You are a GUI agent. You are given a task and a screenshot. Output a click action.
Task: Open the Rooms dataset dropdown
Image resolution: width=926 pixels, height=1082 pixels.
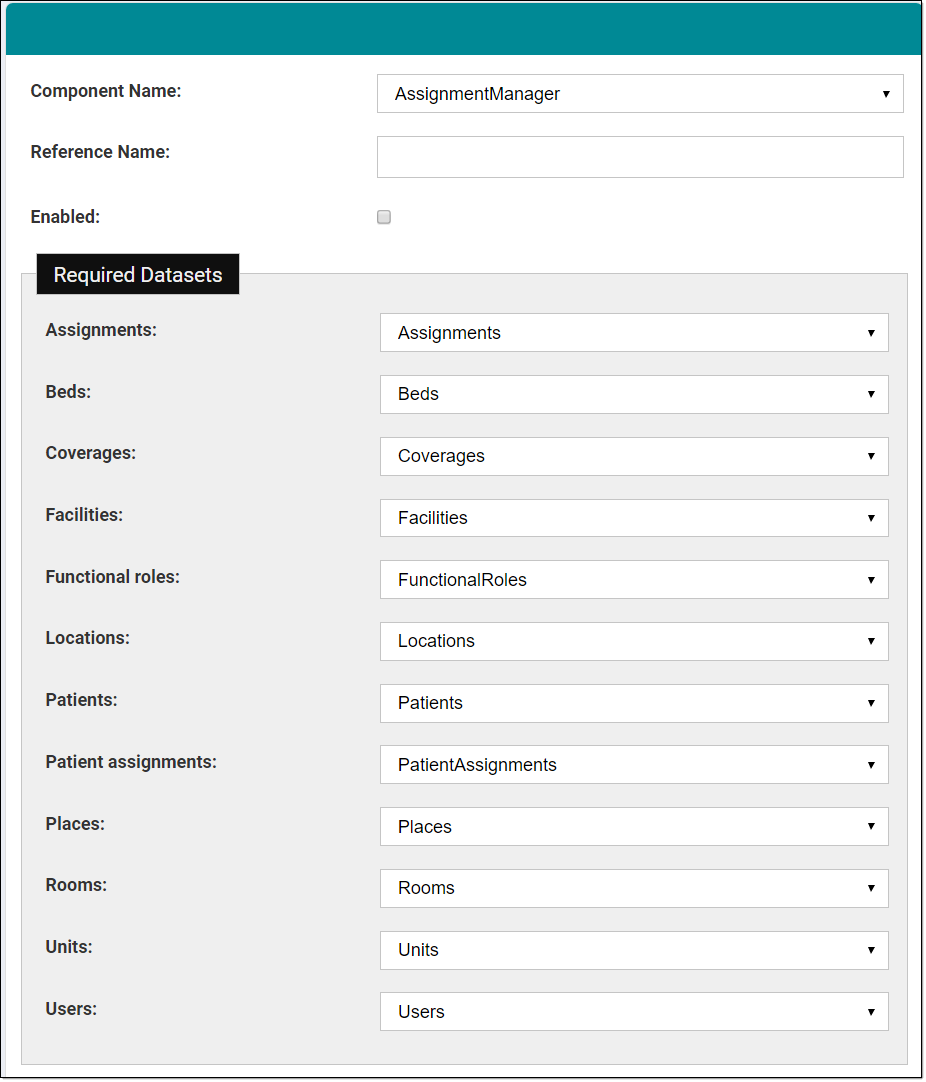[634, 888]
